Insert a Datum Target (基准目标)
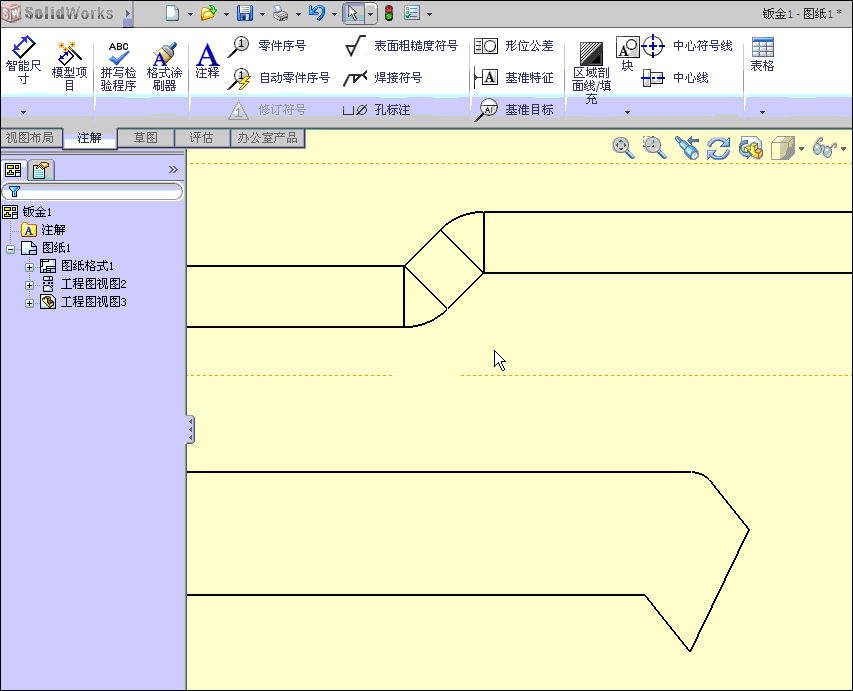853x691 pixels. (514, 110)
